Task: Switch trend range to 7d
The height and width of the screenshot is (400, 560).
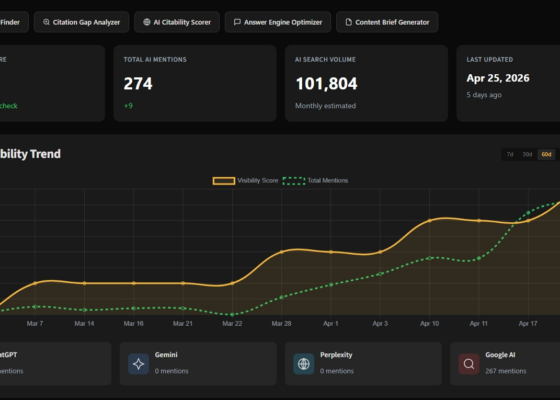Action: (510, 154)
